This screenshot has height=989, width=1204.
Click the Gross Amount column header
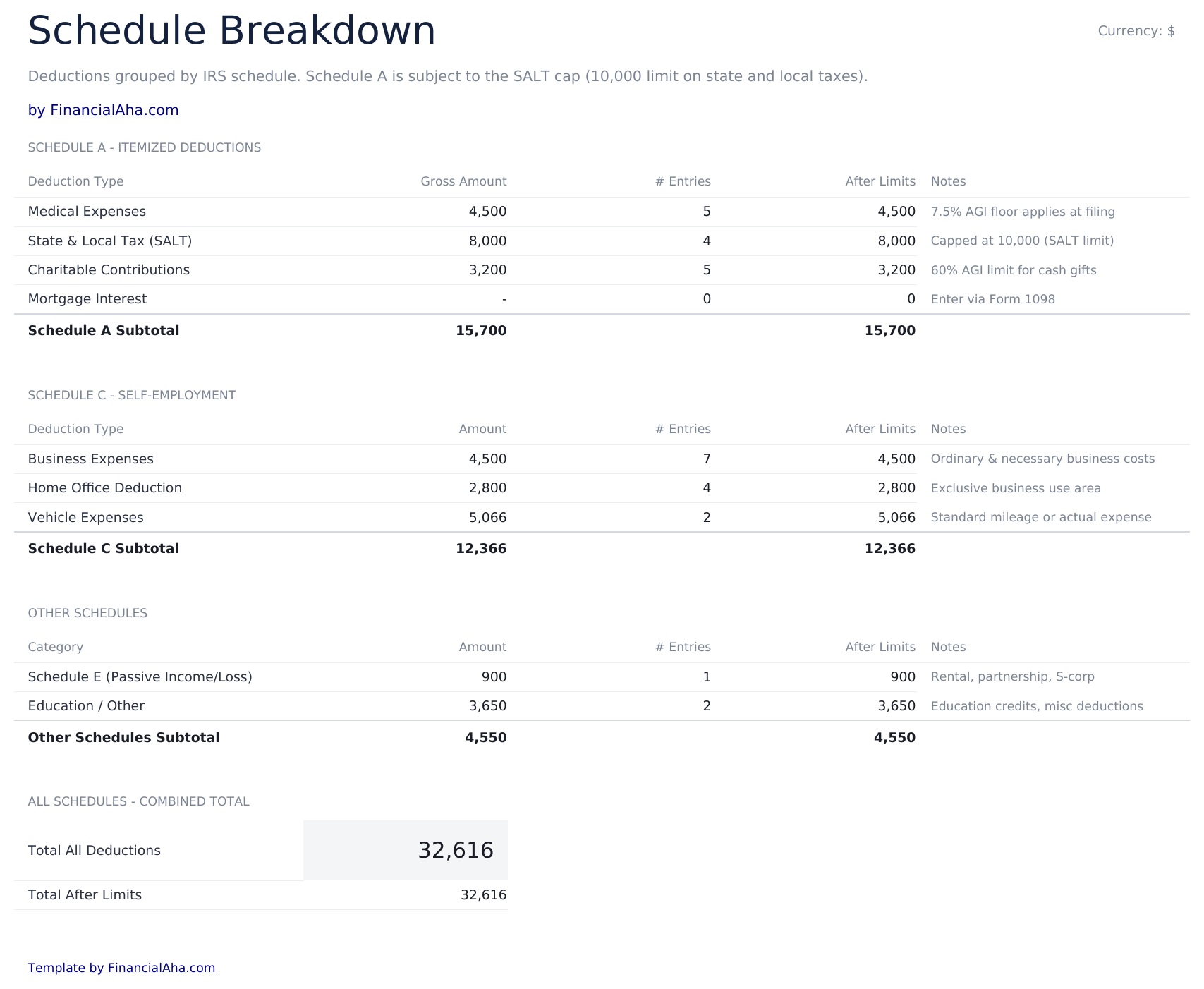(463, 182)
